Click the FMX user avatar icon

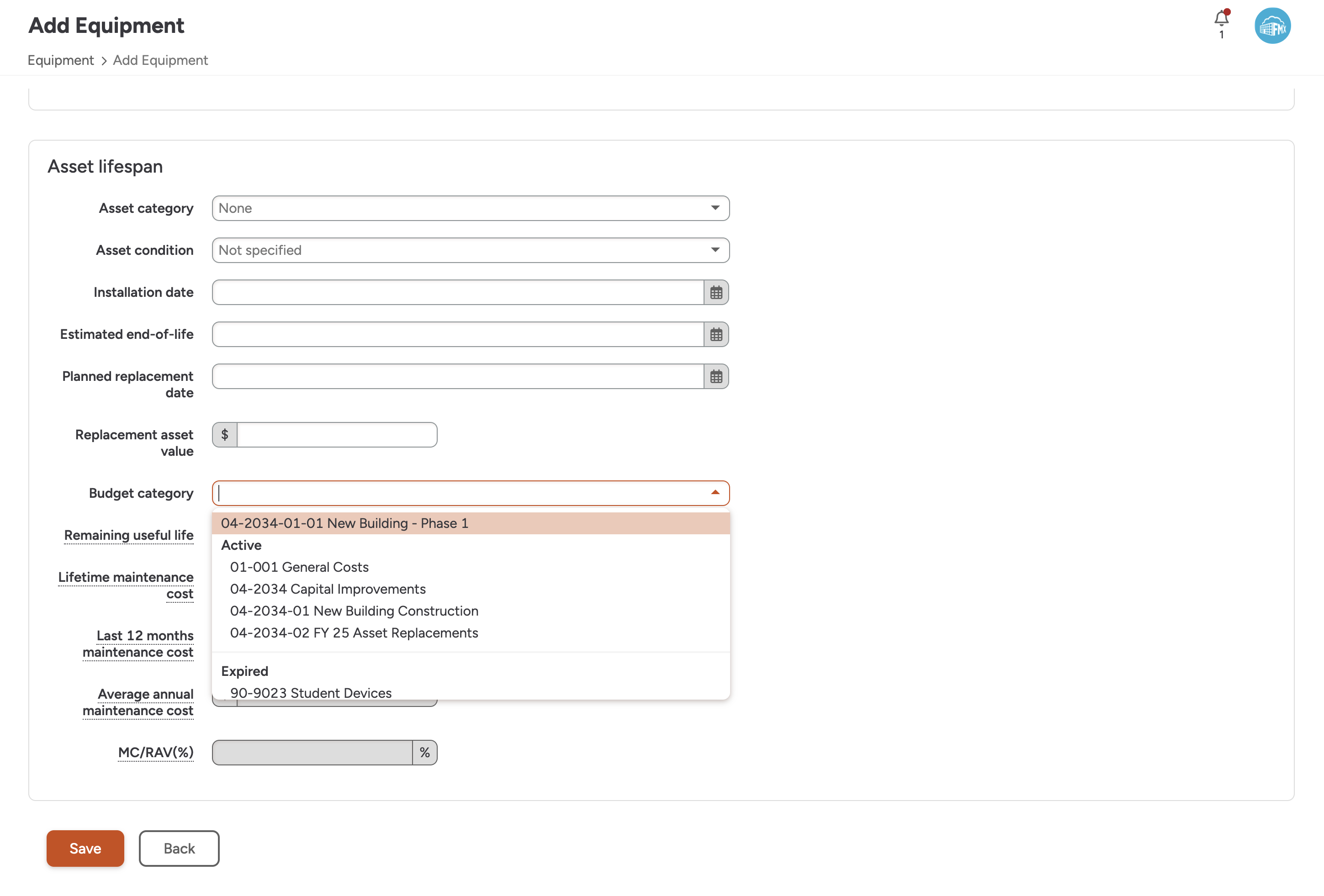pyautogui.click(x=1272, y=26)
